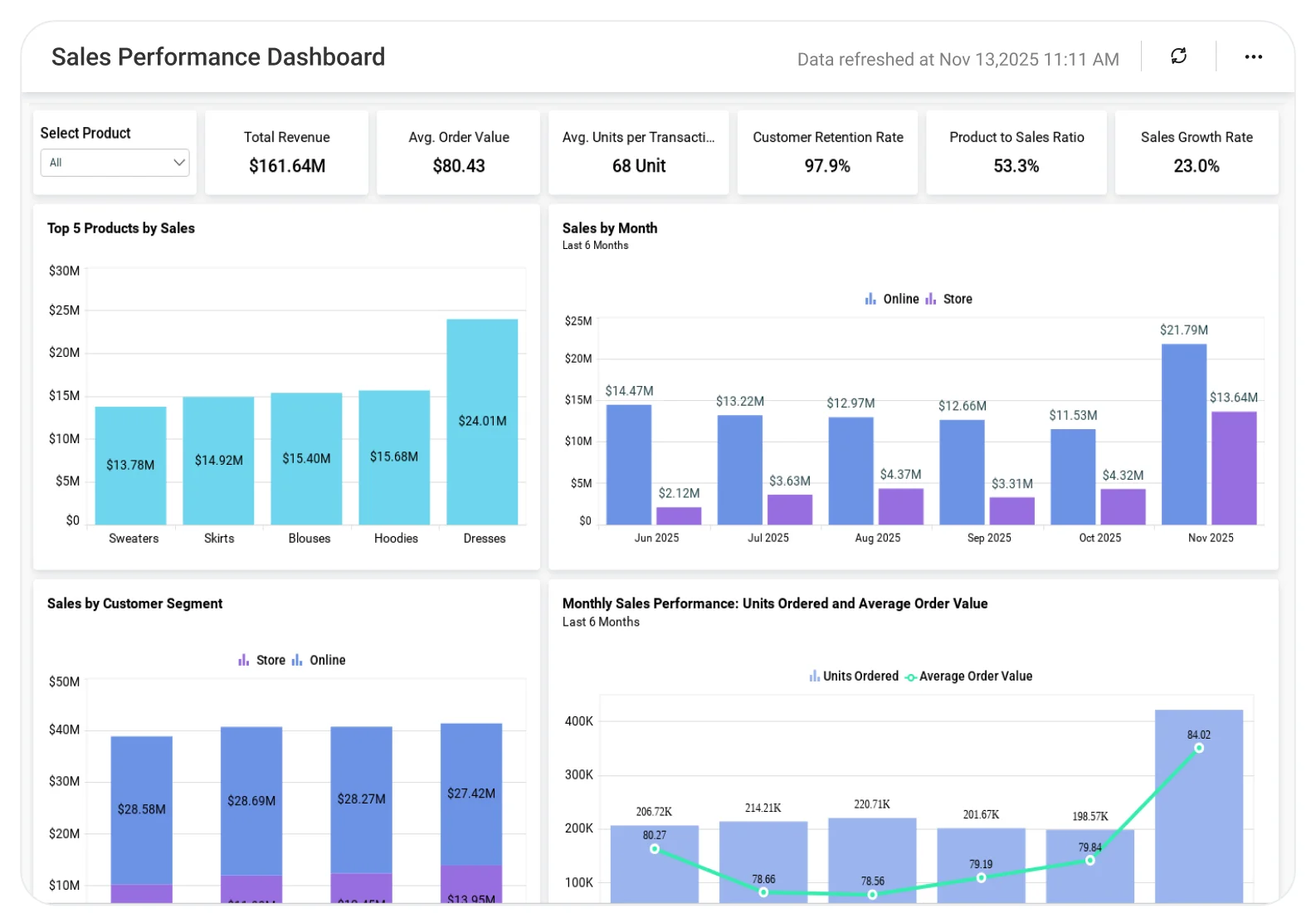Toggle Units Ordered series legend label

[x=860, y=676]
